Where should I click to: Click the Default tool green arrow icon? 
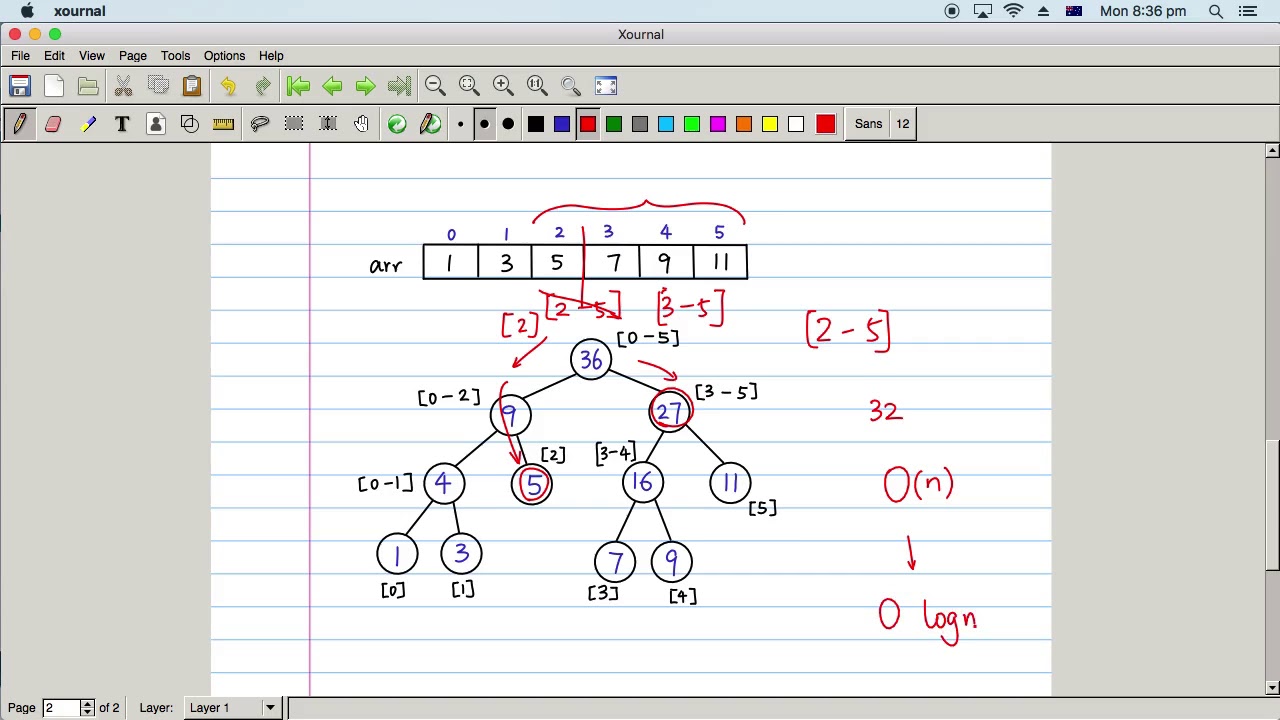397,124
